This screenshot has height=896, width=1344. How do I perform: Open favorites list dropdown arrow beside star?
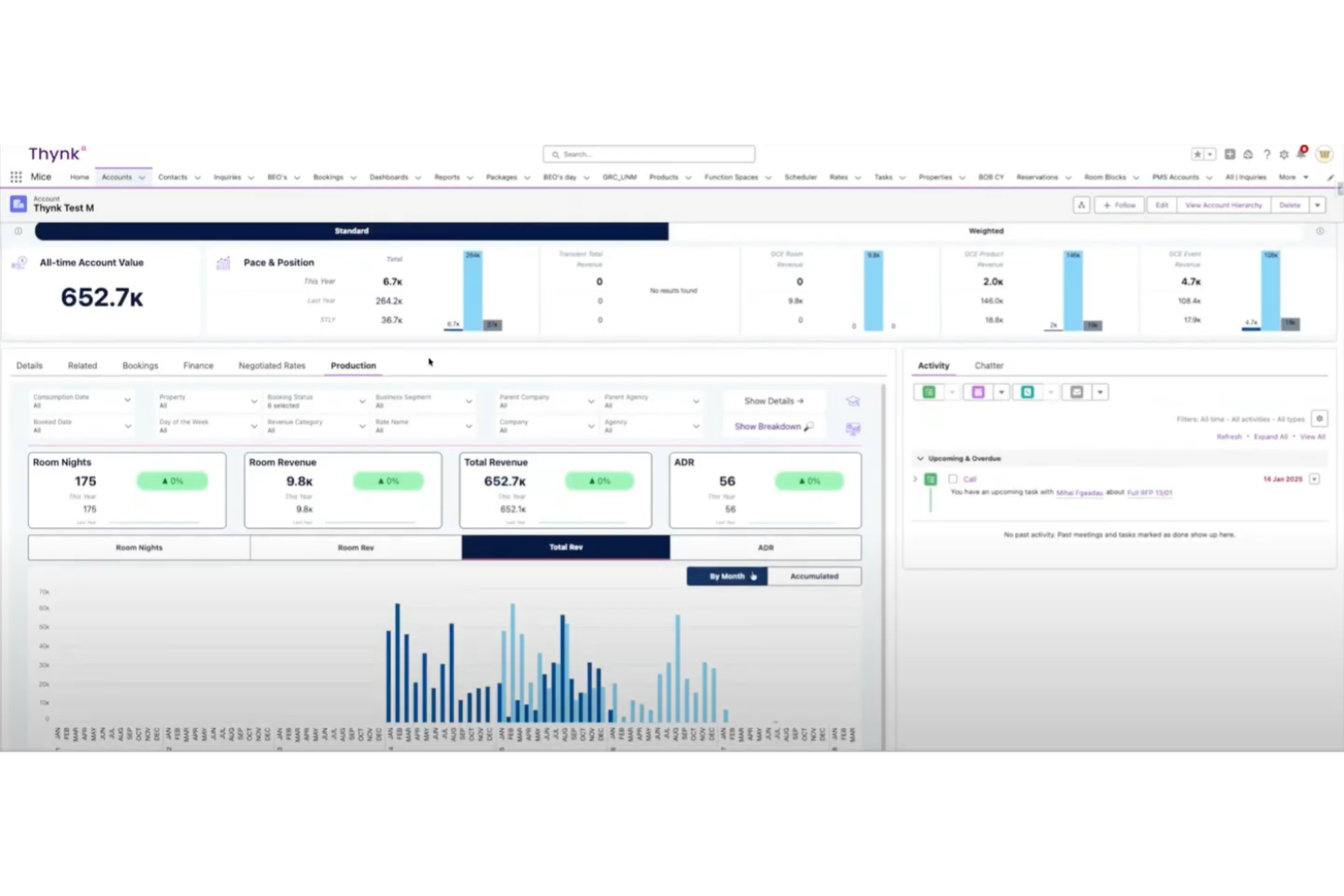[x=1211, y=154]
